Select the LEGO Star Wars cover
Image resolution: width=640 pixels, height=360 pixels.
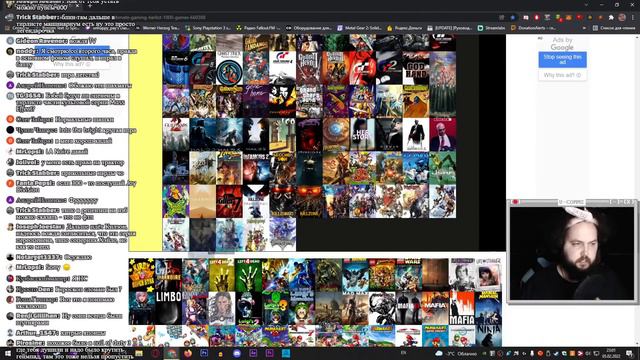pos(409,275)
